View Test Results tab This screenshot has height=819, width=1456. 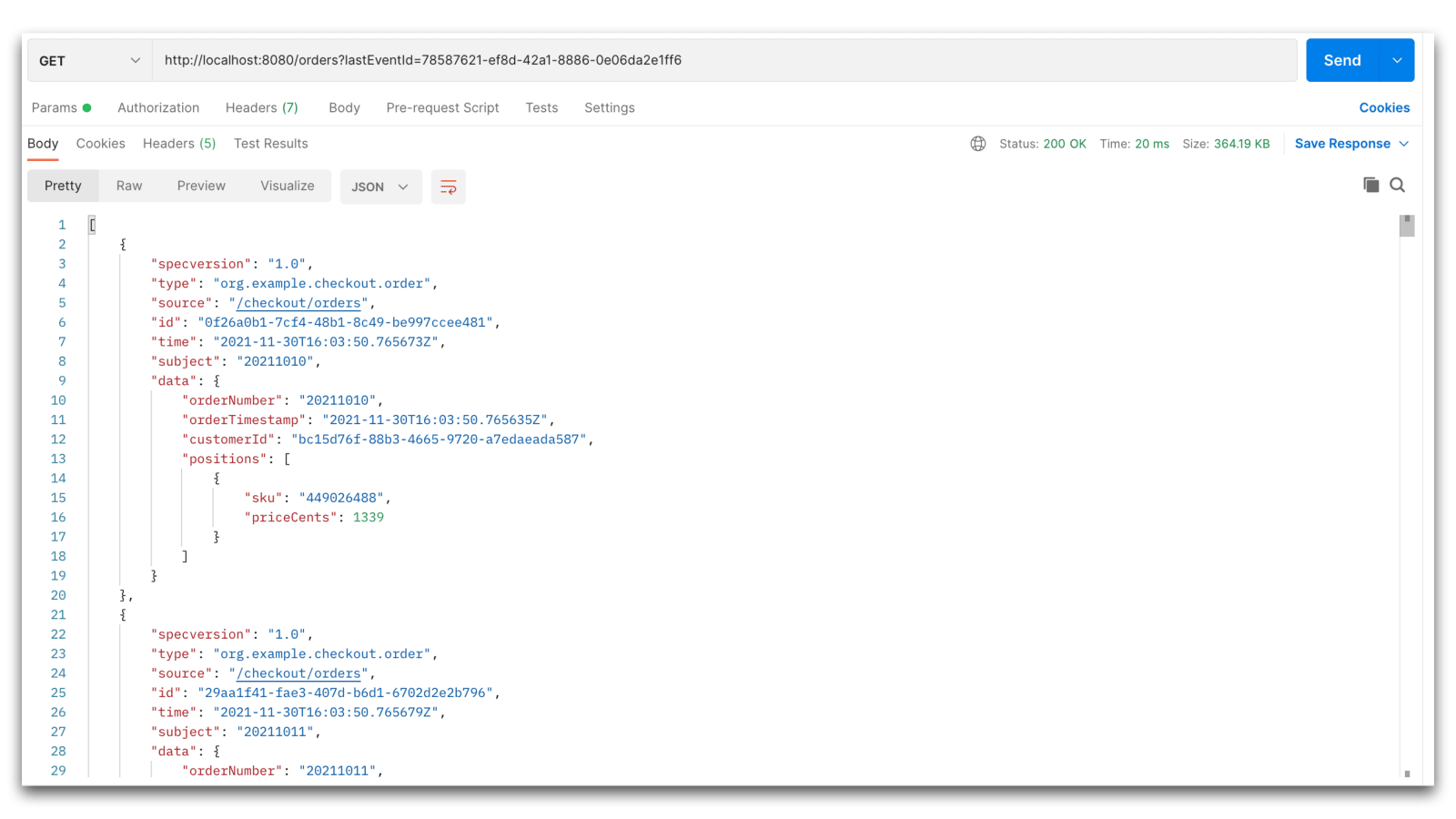(271, 144)
